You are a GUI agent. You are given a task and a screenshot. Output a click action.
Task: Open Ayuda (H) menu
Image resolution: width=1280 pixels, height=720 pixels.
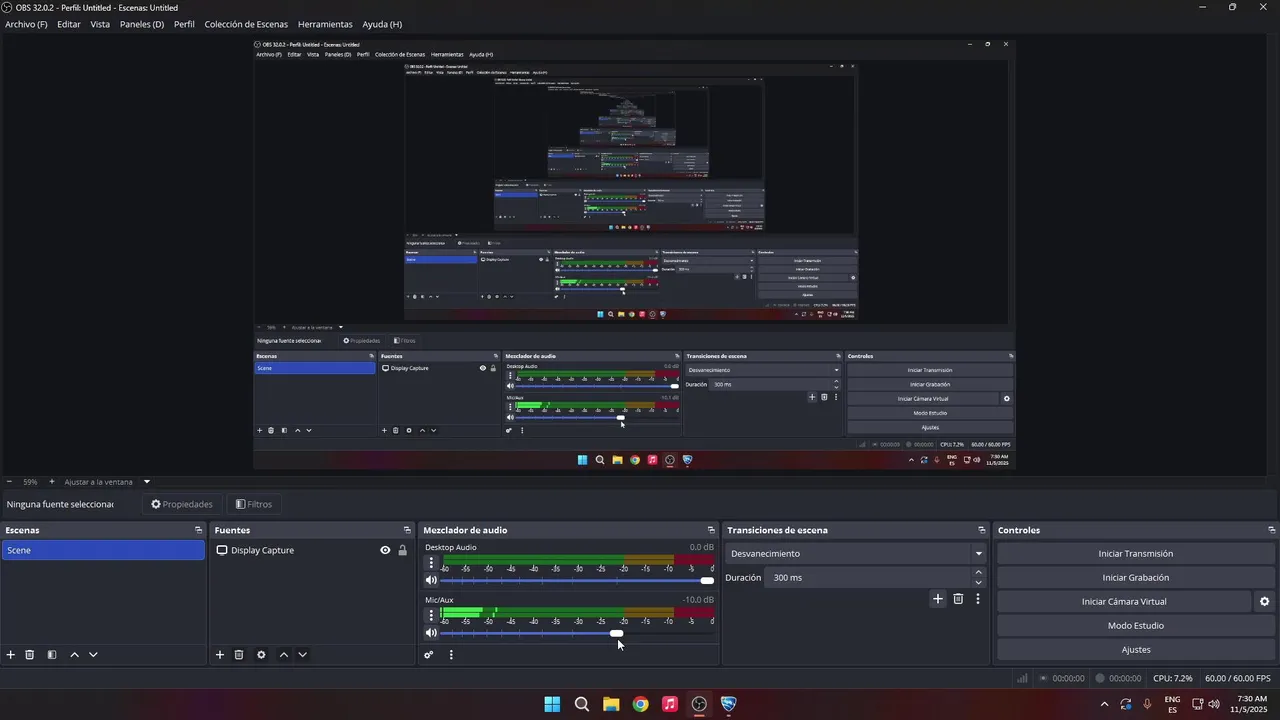click(382, 24)
